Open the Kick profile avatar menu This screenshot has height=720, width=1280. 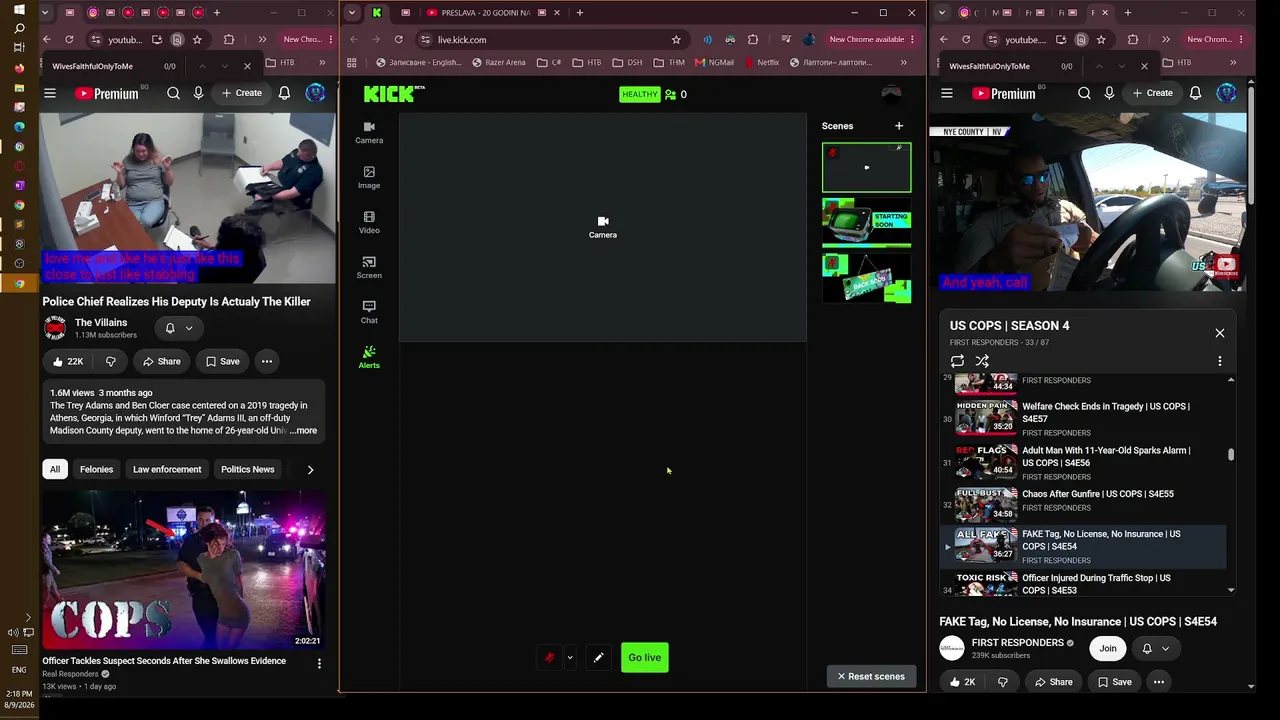pyautogui.click(x=891, y=94)
